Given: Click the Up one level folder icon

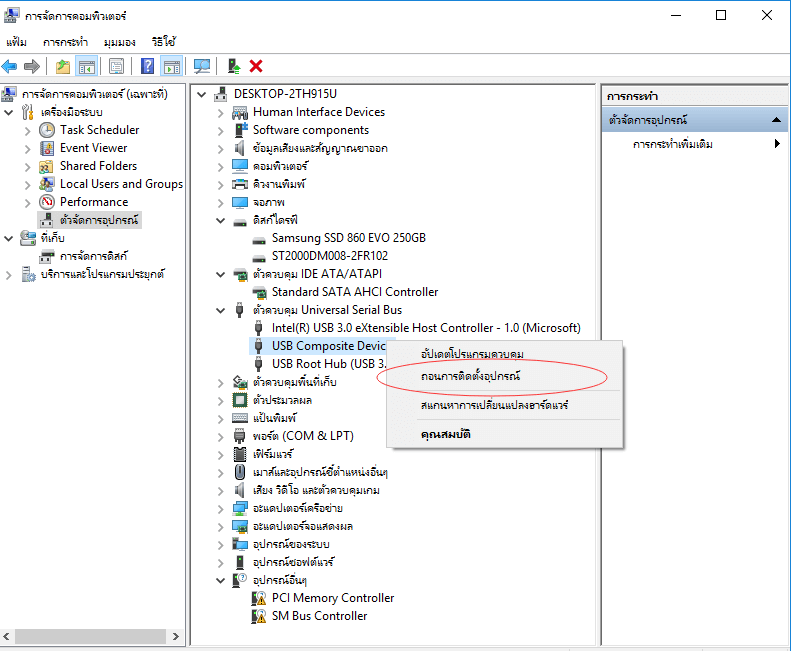Looking at the screenshot, I should click(x=63, y=66).
